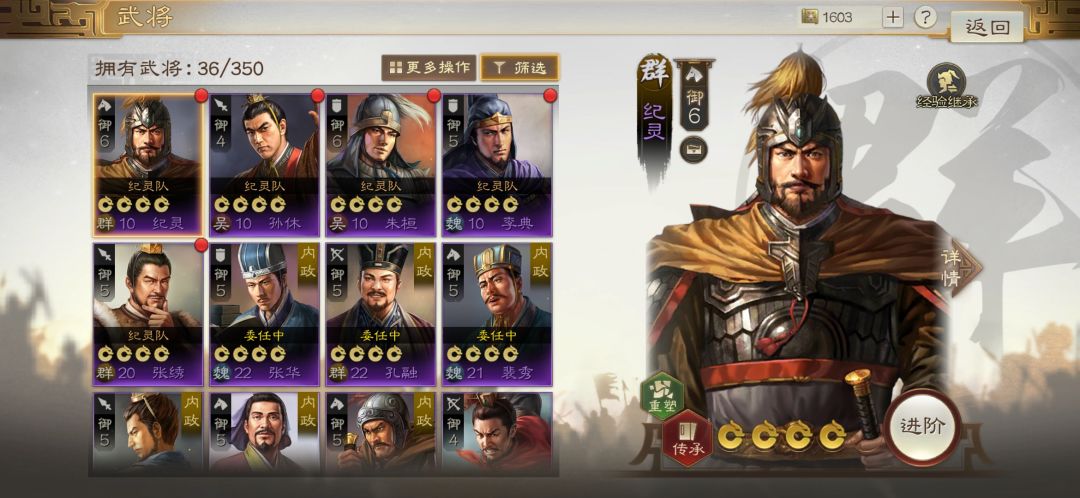1080x498 pixels.
Task: Select the 张绣 general card
Action: pos(148,314)
